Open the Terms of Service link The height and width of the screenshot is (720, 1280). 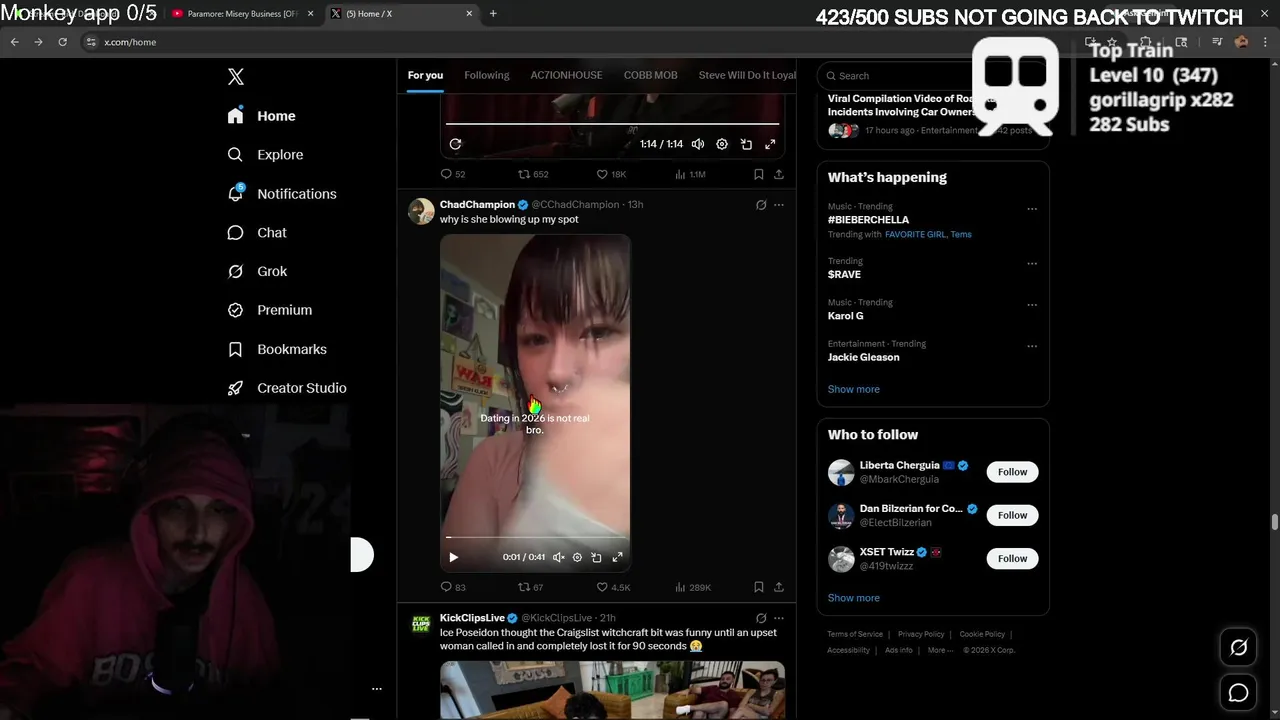click(x=855, y=634)
